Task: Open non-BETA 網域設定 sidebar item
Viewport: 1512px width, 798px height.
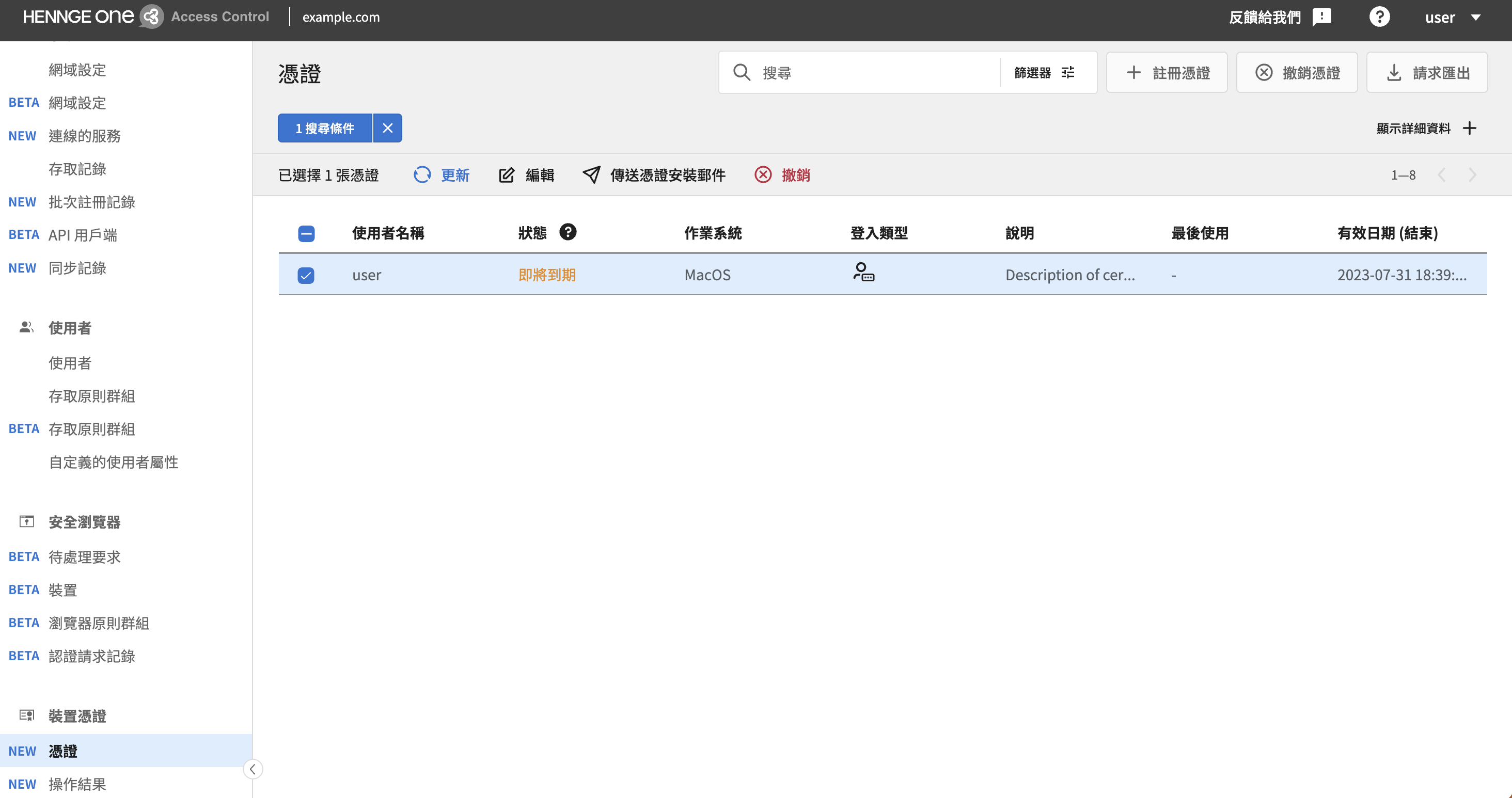Action: 77,70
